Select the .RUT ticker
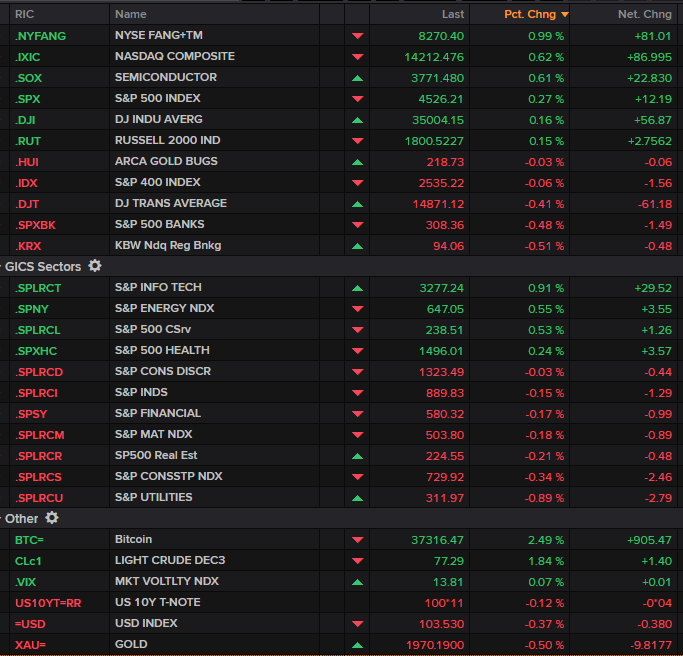Viewport: 683px width, 656px height. pos(28,141)
